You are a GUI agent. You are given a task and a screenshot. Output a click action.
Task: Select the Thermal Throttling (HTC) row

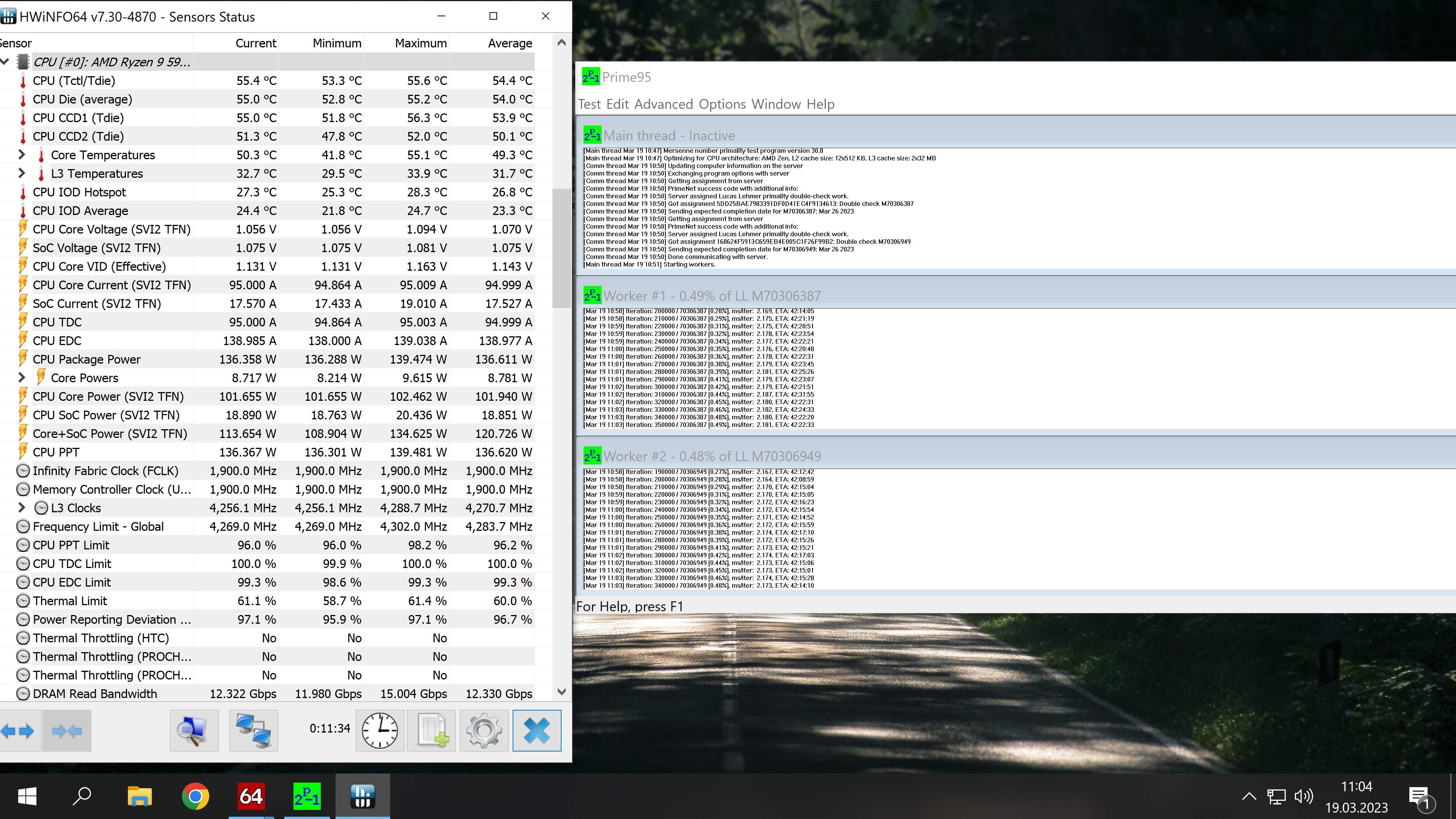pos(267,637)
